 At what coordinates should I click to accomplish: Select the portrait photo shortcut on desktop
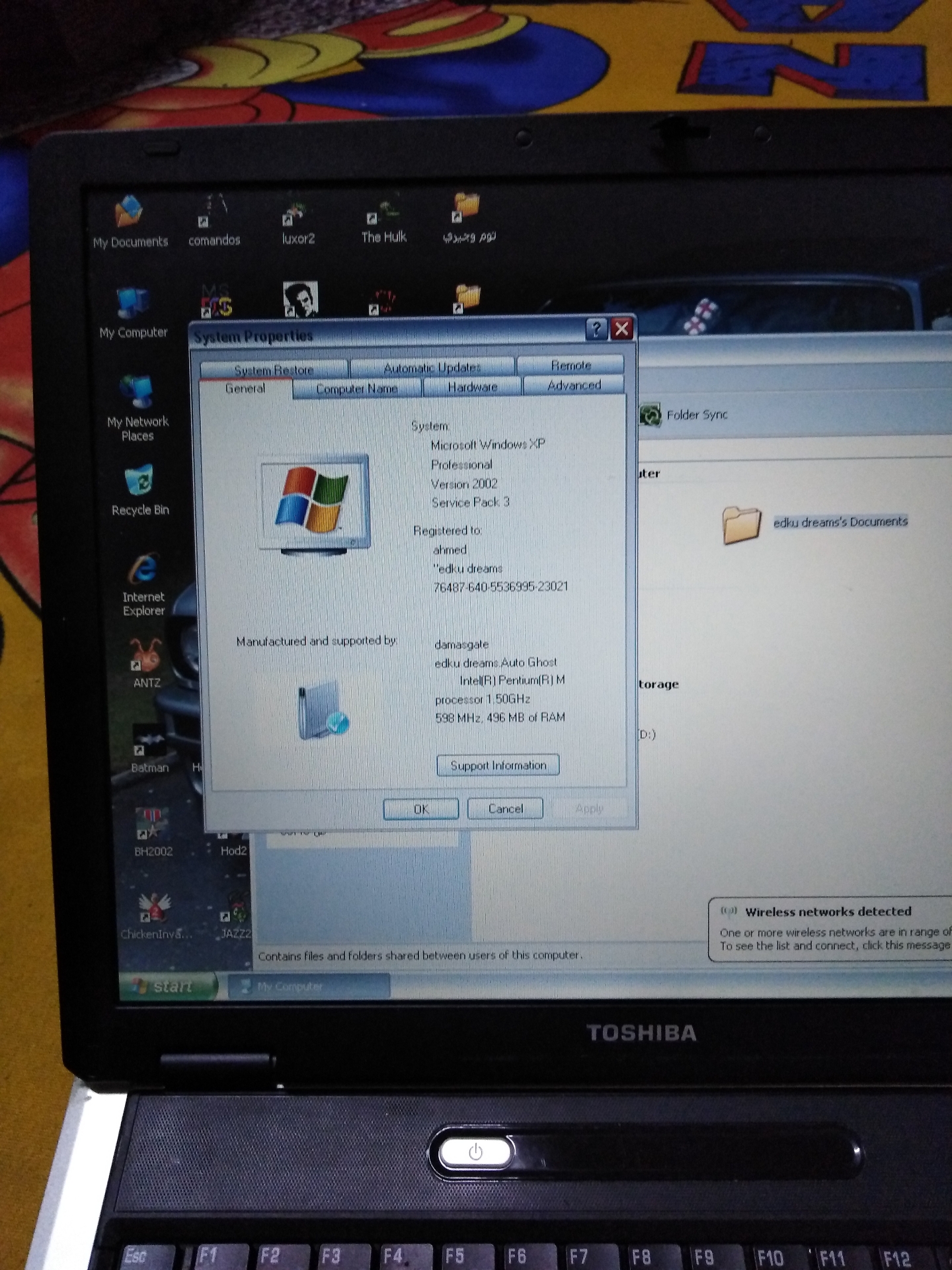(300, 300)
